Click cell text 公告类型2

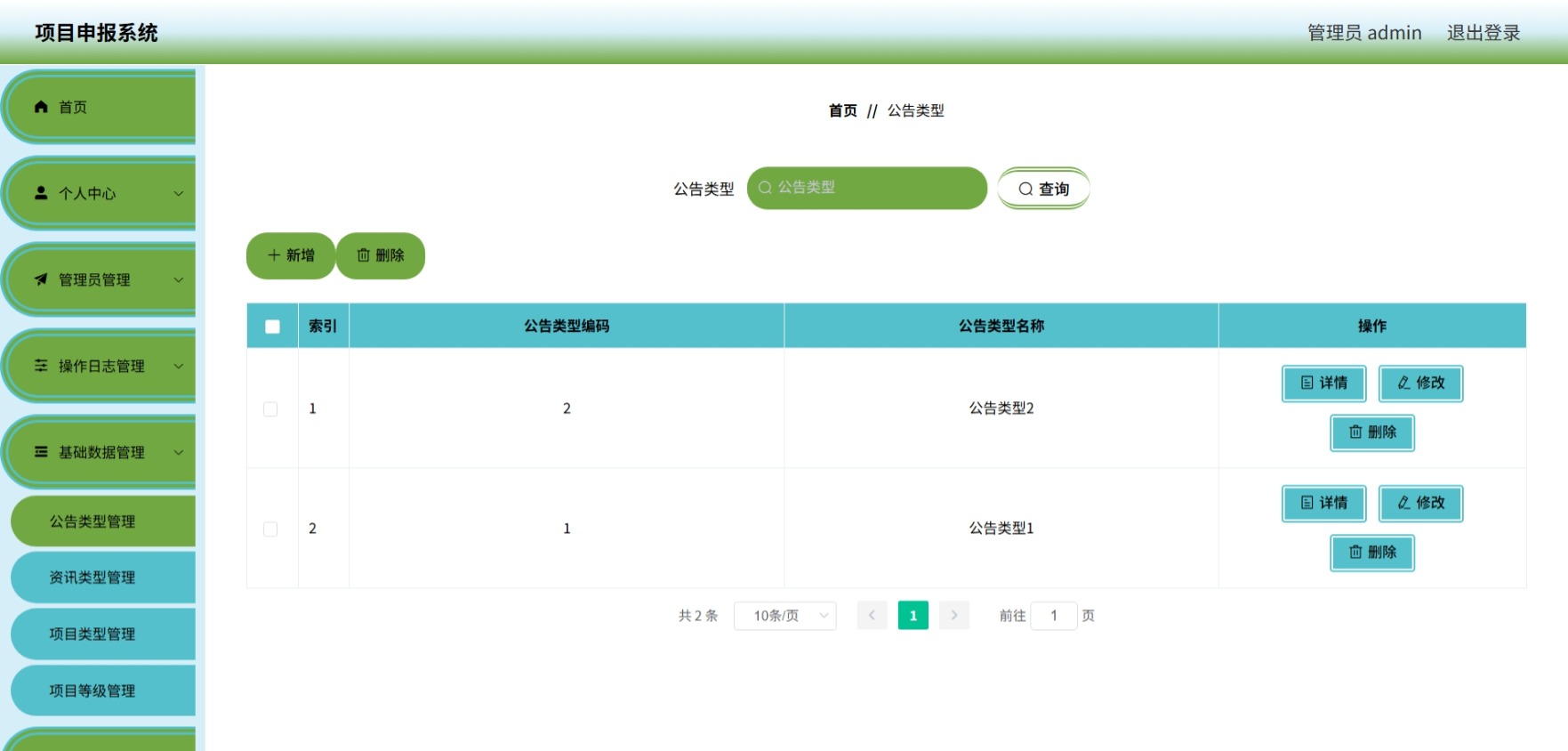pos(1001,408)
